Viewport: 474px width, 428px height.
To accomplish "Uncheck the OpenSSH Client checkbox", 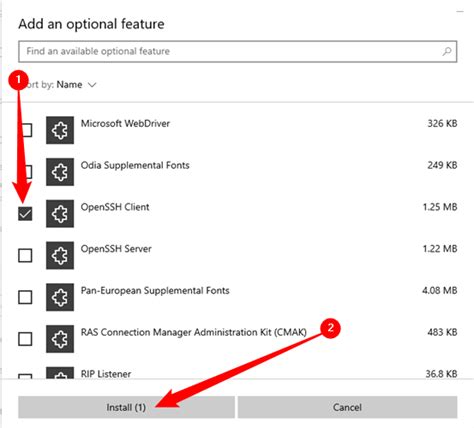I will [x=25, y=214].
